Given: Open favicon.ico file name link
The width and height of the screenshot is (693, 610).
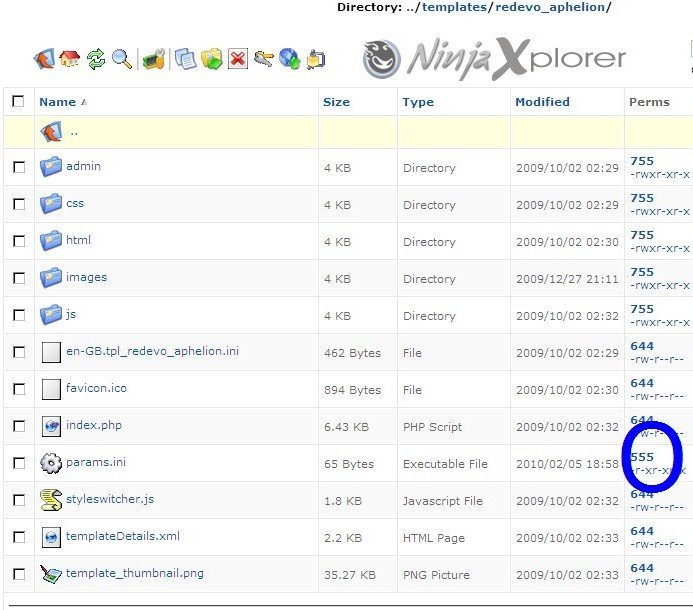Looking at the screenshot, I should (x=96, y=388).
